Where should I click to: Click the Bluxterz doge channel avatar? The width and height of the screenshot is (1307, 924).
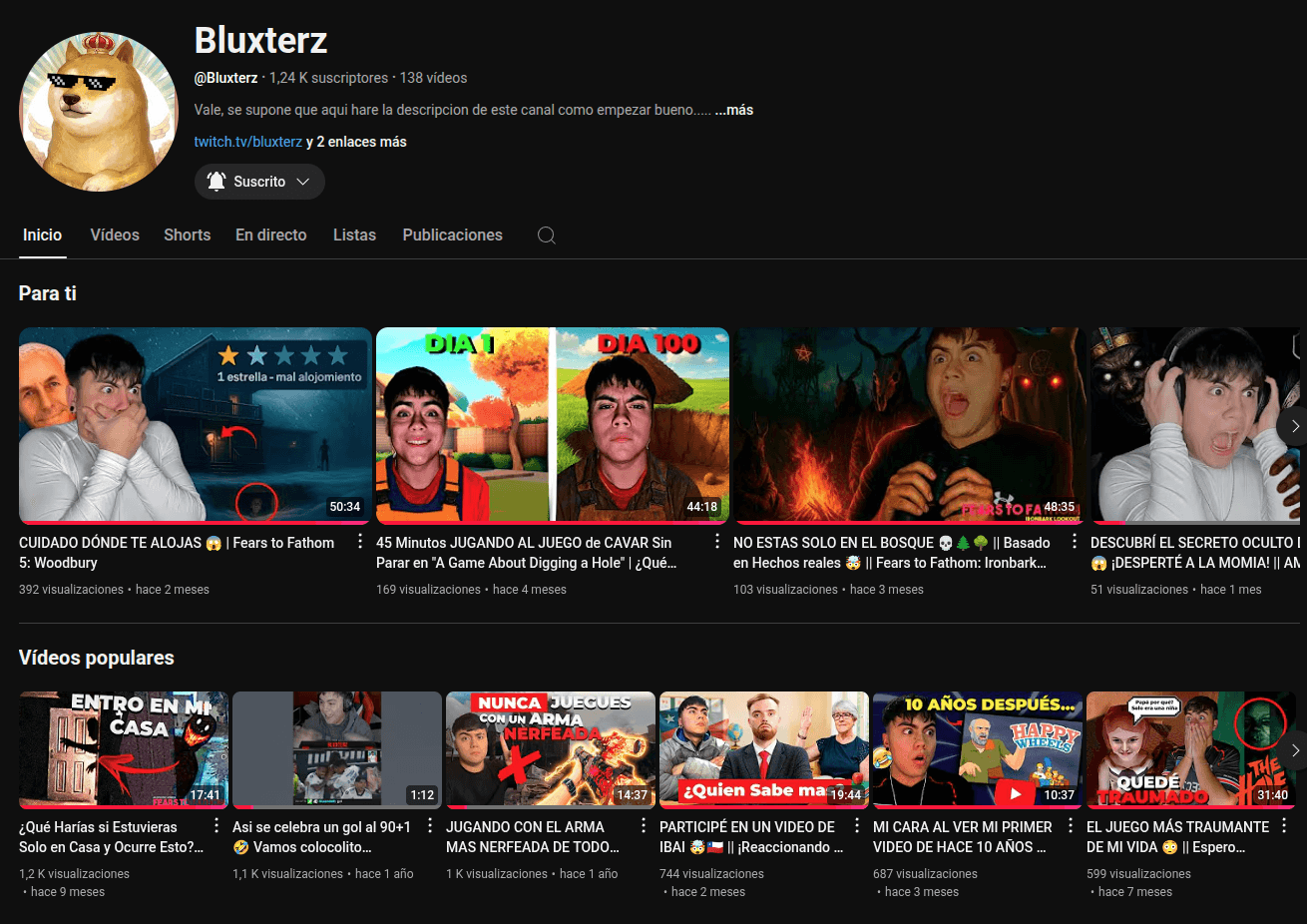[99, 111]
